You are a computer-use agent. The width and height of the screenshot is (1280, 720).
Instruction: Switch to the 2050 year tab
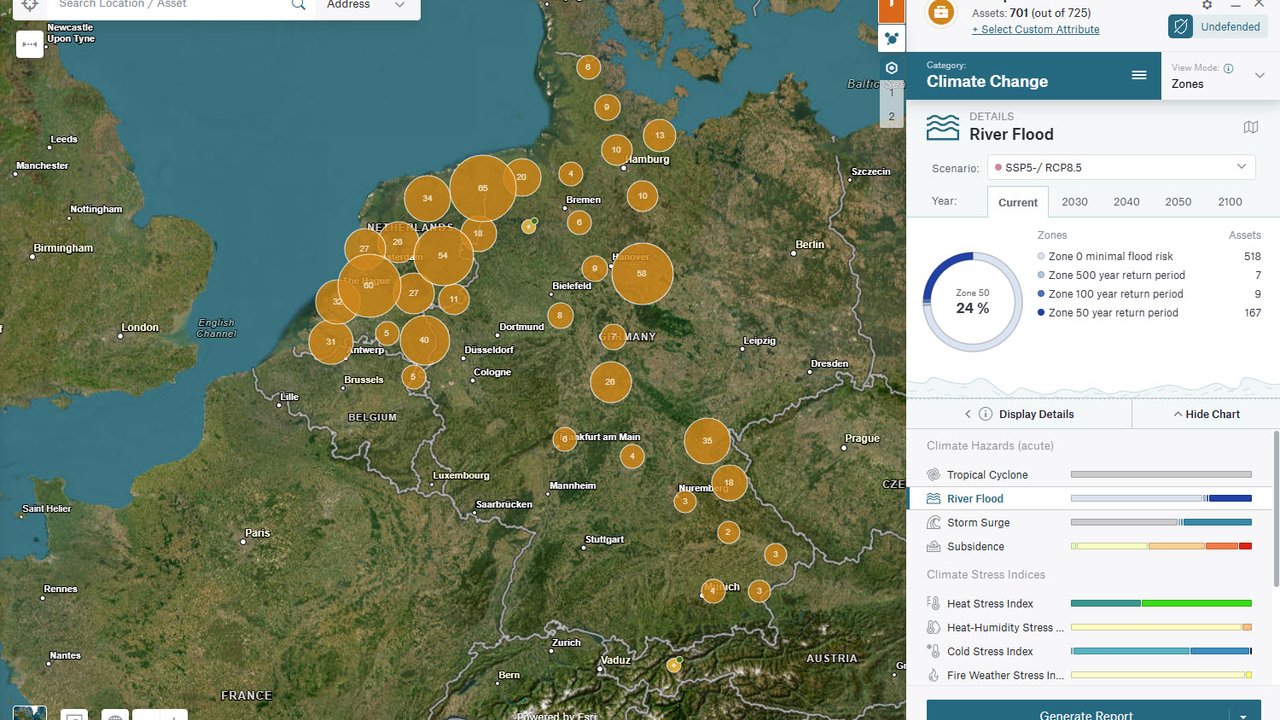[x=1178, y=202]
